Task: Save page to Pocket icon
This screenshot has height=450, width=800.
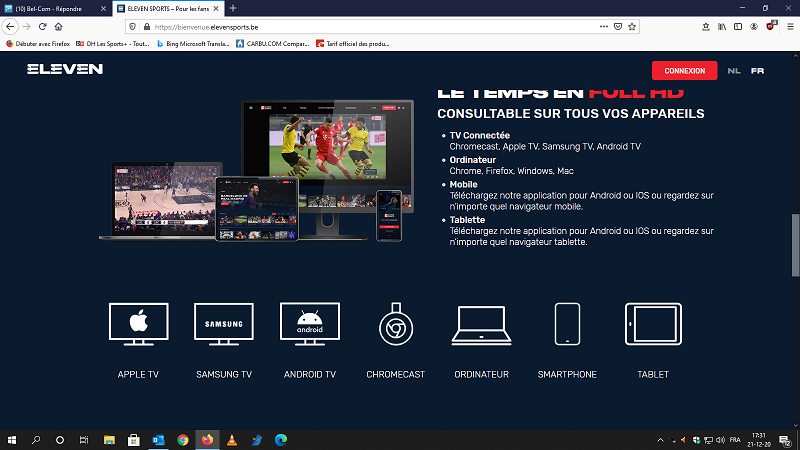Action: [x=618, y=27]
